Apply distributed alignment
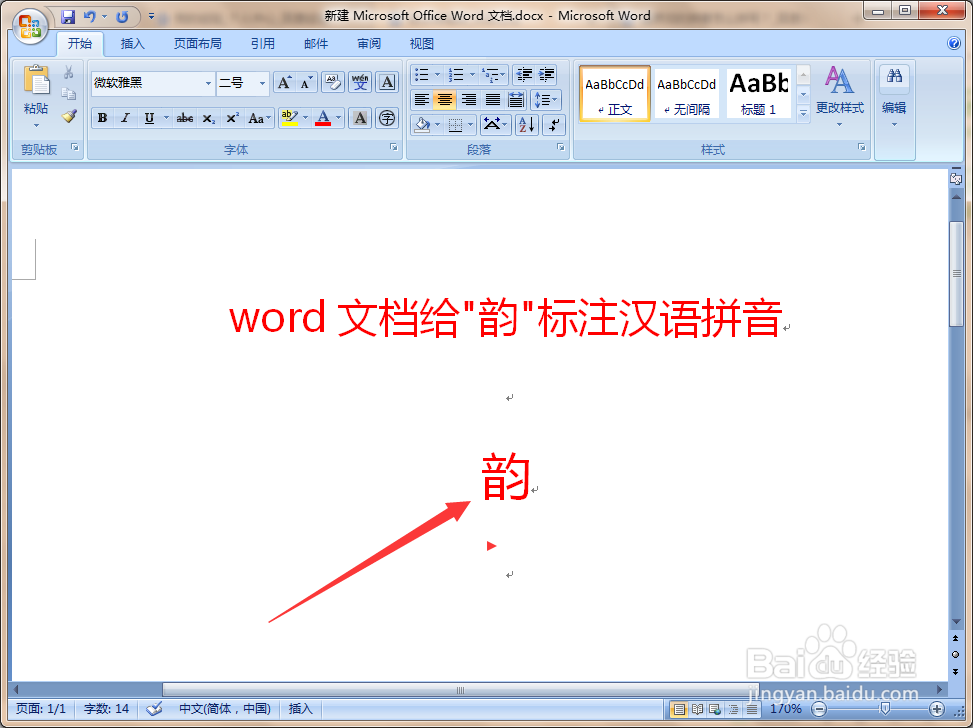The height and width of the screenshot is (728, 973). (516, 99)
